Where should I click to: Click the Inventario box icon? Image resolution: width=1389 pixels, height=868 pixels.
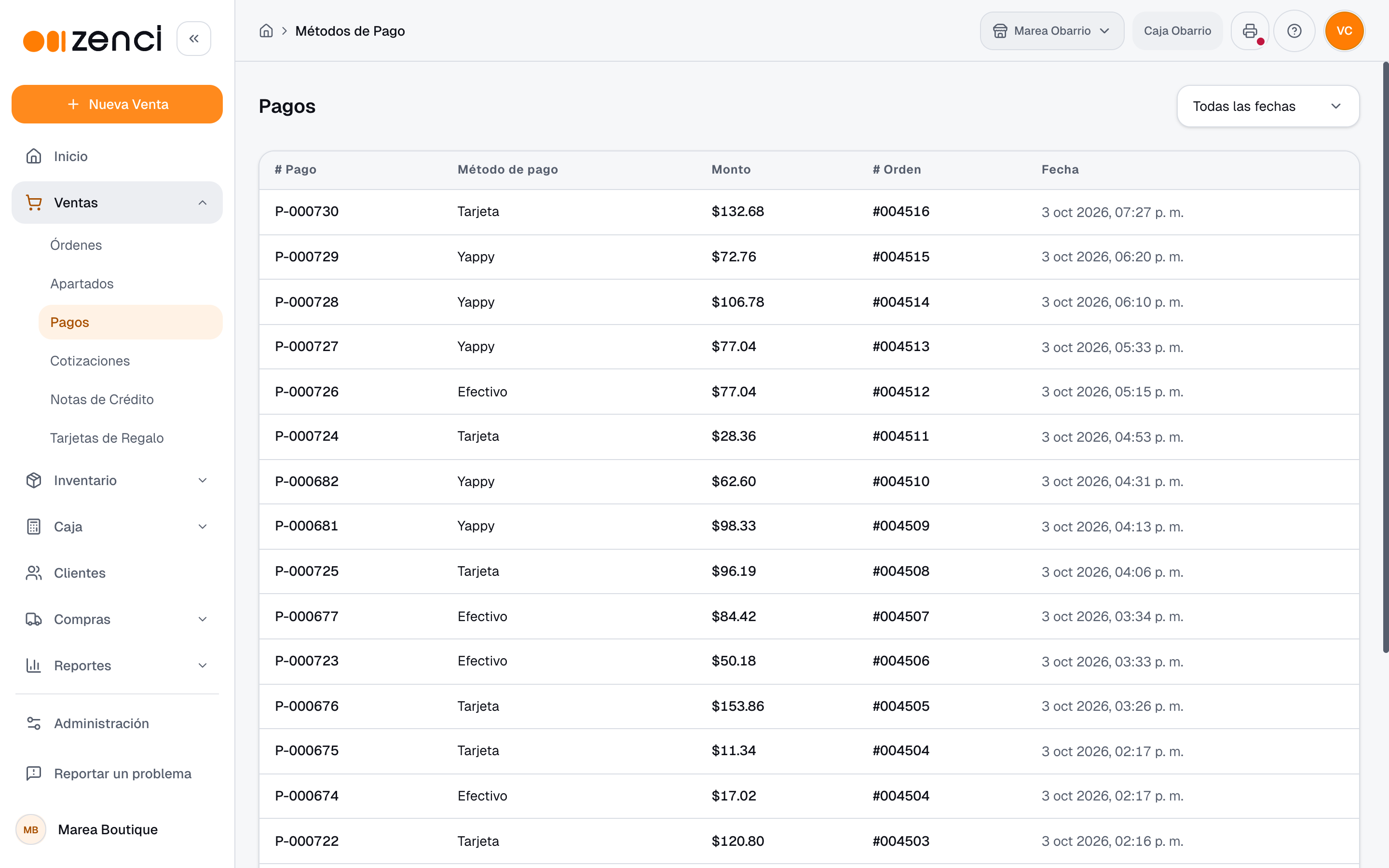[x=34, y=480]
